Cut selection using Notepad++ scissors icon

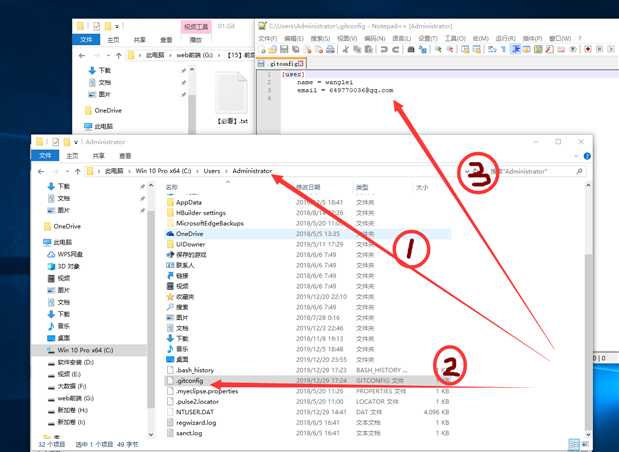[x=345, y=49]
